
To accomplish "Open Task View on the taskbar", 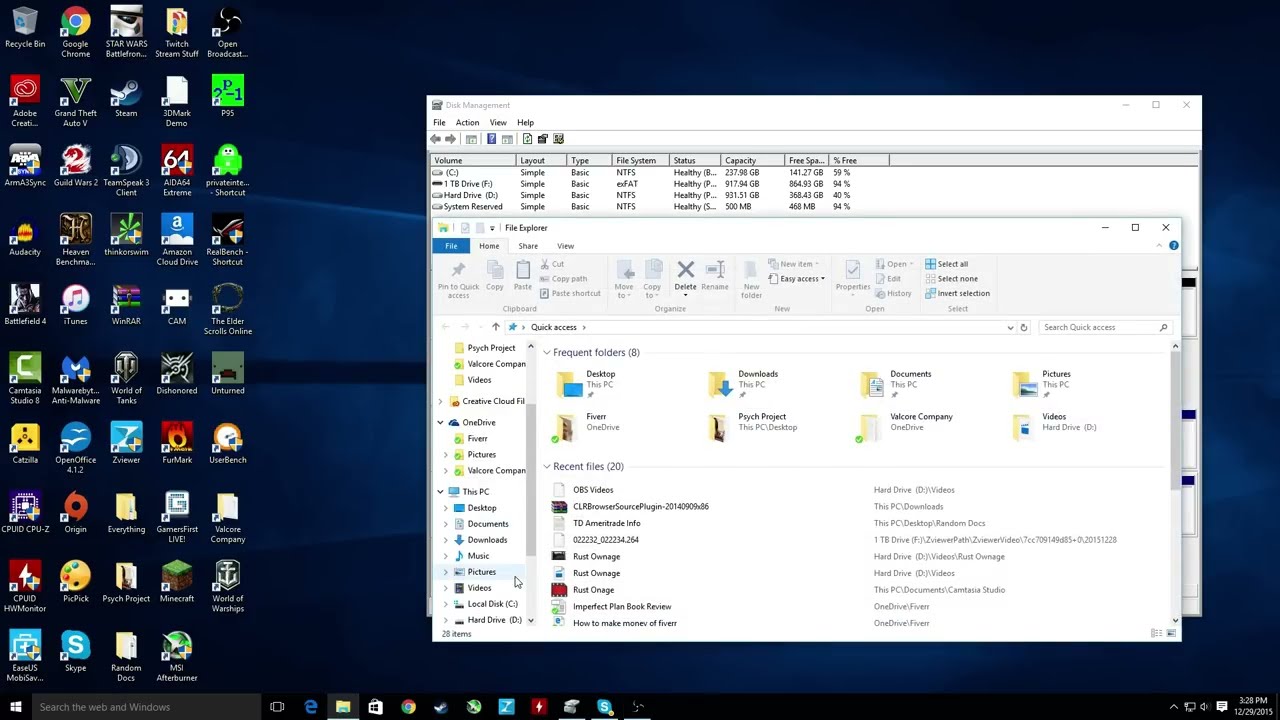I will point(277,707).
